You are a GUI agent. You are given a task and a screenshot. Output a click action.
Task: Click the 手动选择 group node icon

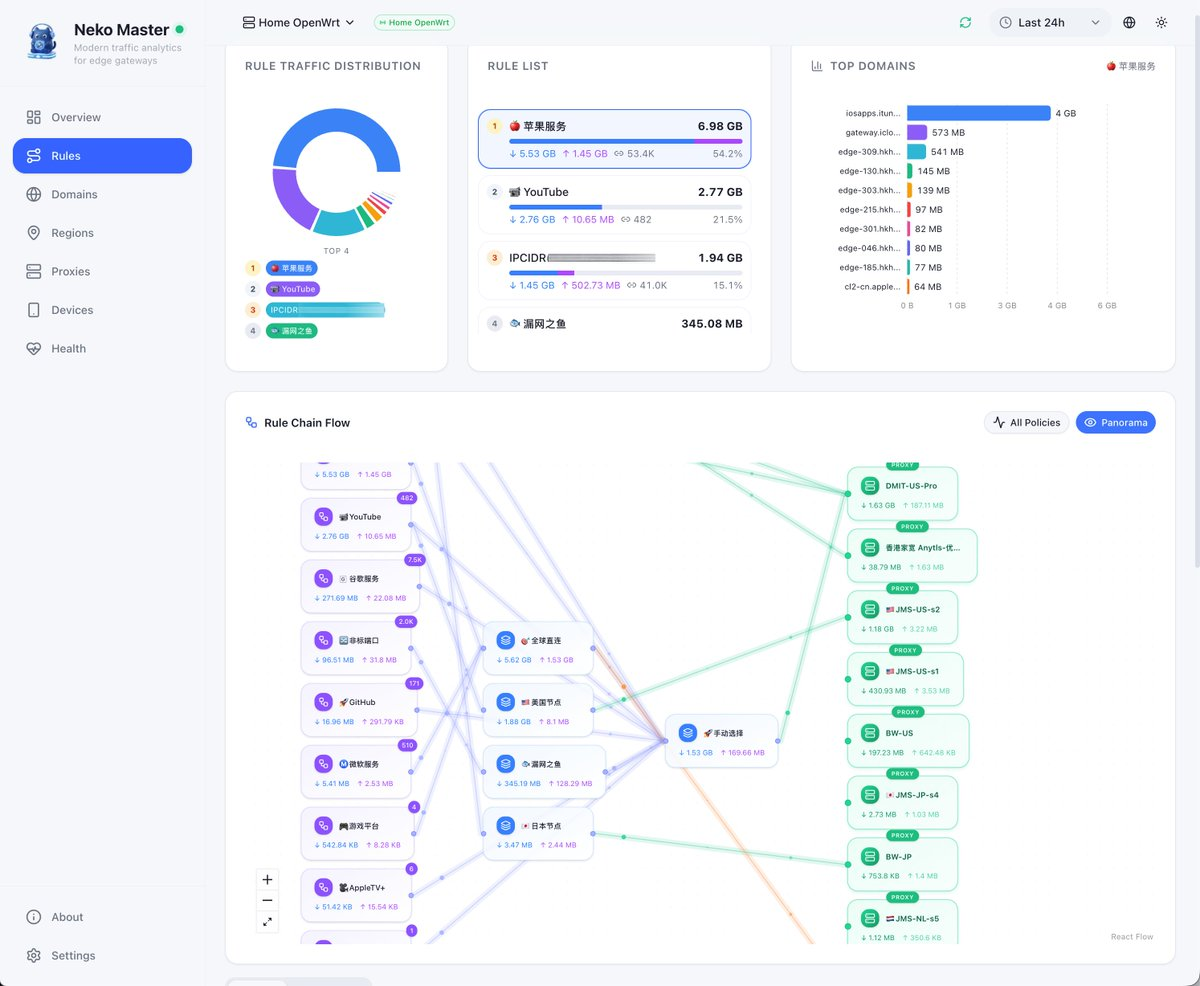pyautogui.click(x=687, y=733)
